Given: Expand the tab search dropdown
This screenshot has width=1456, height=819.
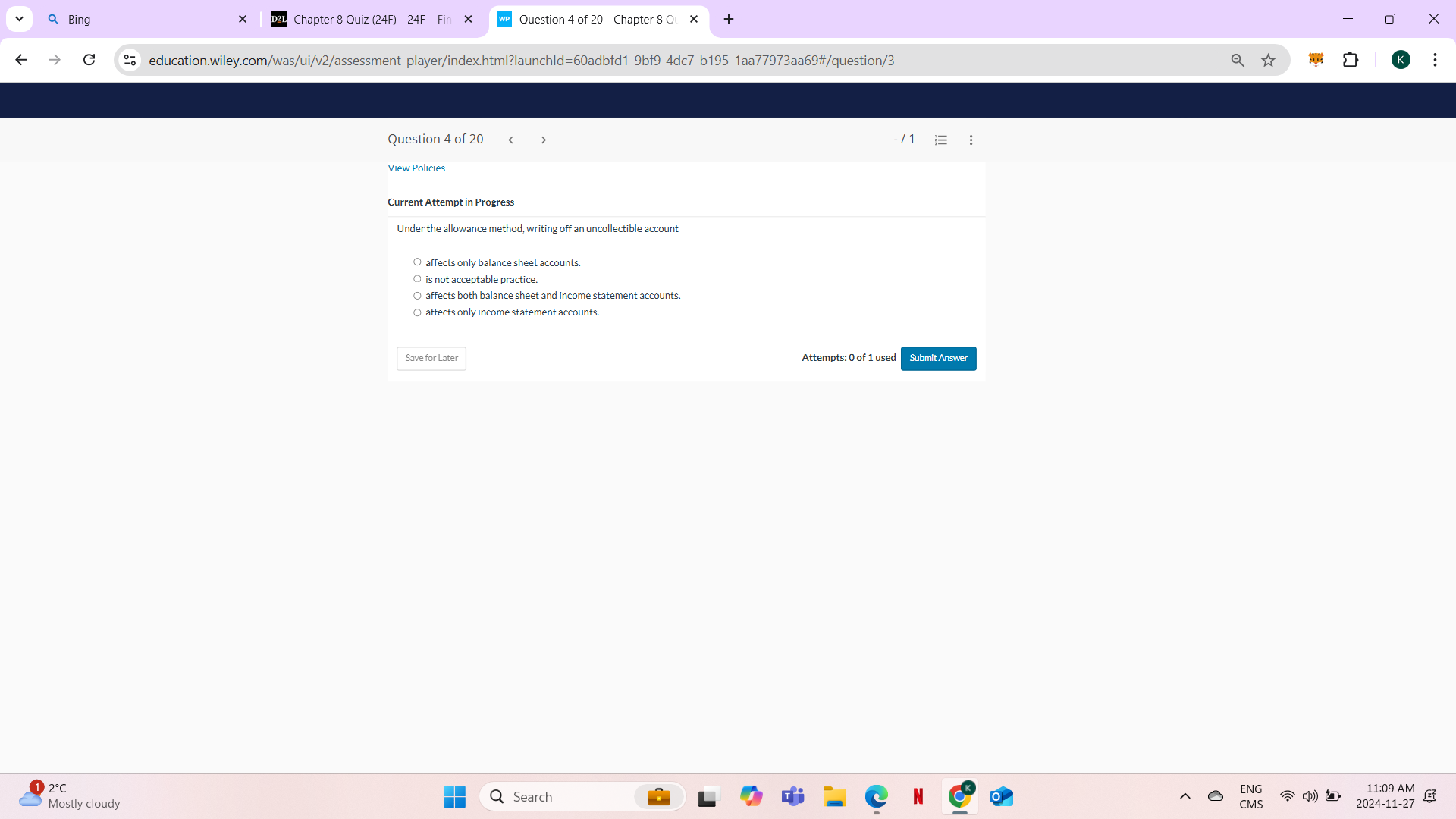Looking at the screenshot, I should click(x=19, y=19).
